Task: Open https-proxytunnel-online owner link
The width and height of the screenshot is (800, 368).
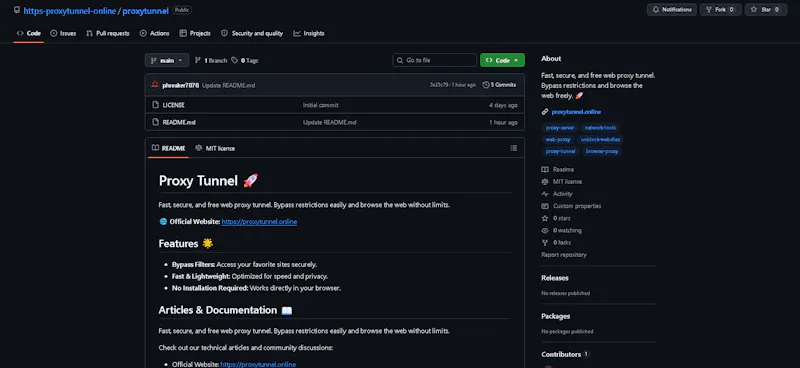Action: pos(69,10)
